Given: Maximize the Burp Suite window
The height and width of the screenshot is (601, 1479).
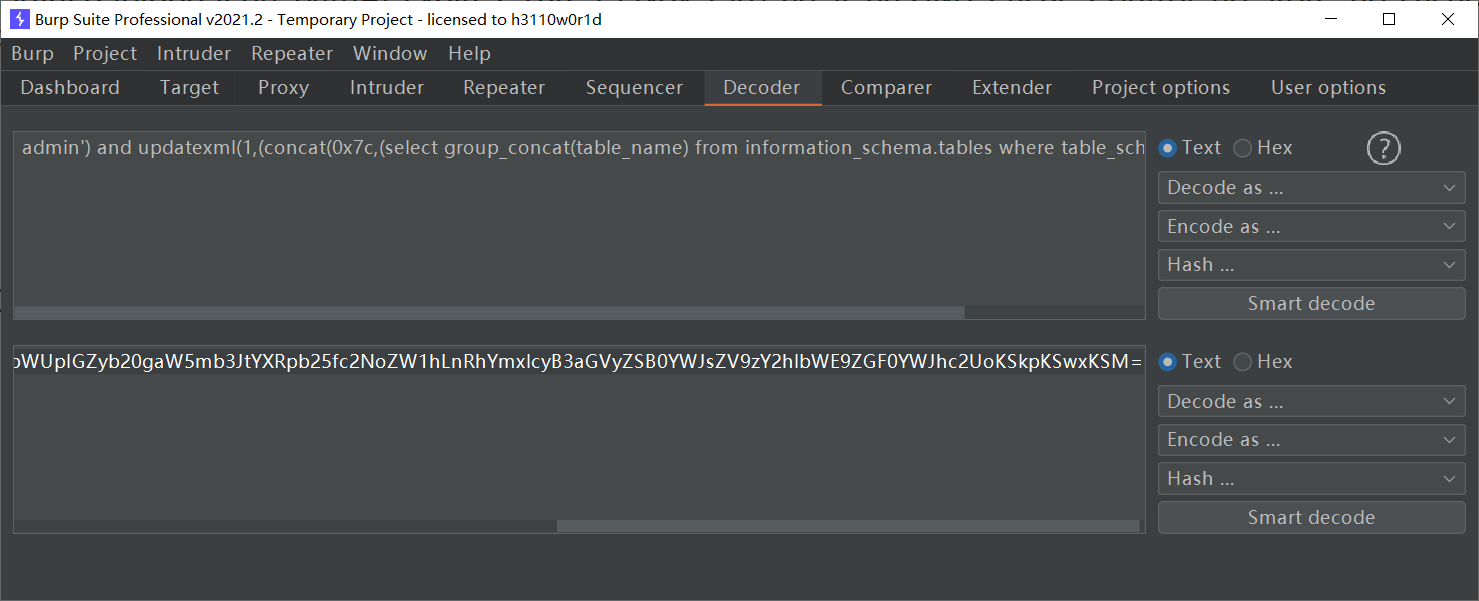Looking at the screenshot, I should tap(1389, 19).
